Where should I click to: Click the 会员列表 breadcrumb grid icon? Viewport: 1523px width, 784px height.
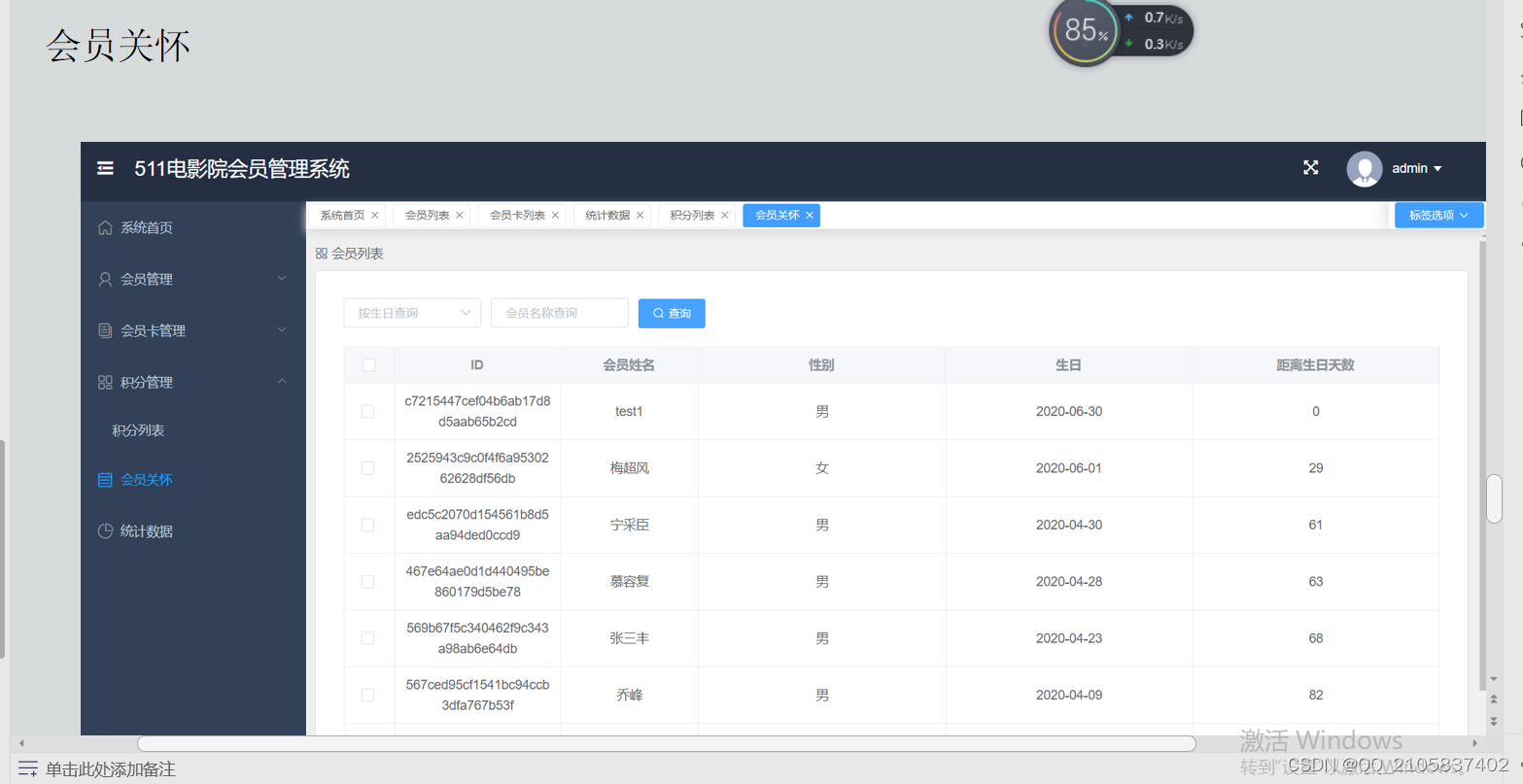pos(322,254)
